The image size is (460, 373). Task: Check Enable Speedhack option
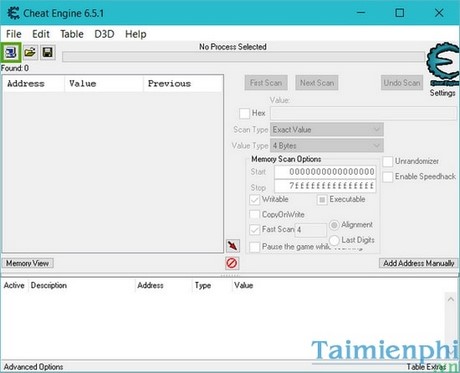(x=388, y=177)
